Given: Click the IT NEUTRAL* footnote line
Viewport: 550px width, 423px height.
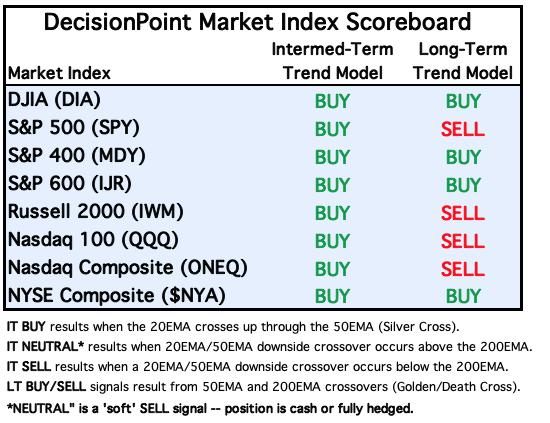Looking at the screenshot, I should click(269, 347).
